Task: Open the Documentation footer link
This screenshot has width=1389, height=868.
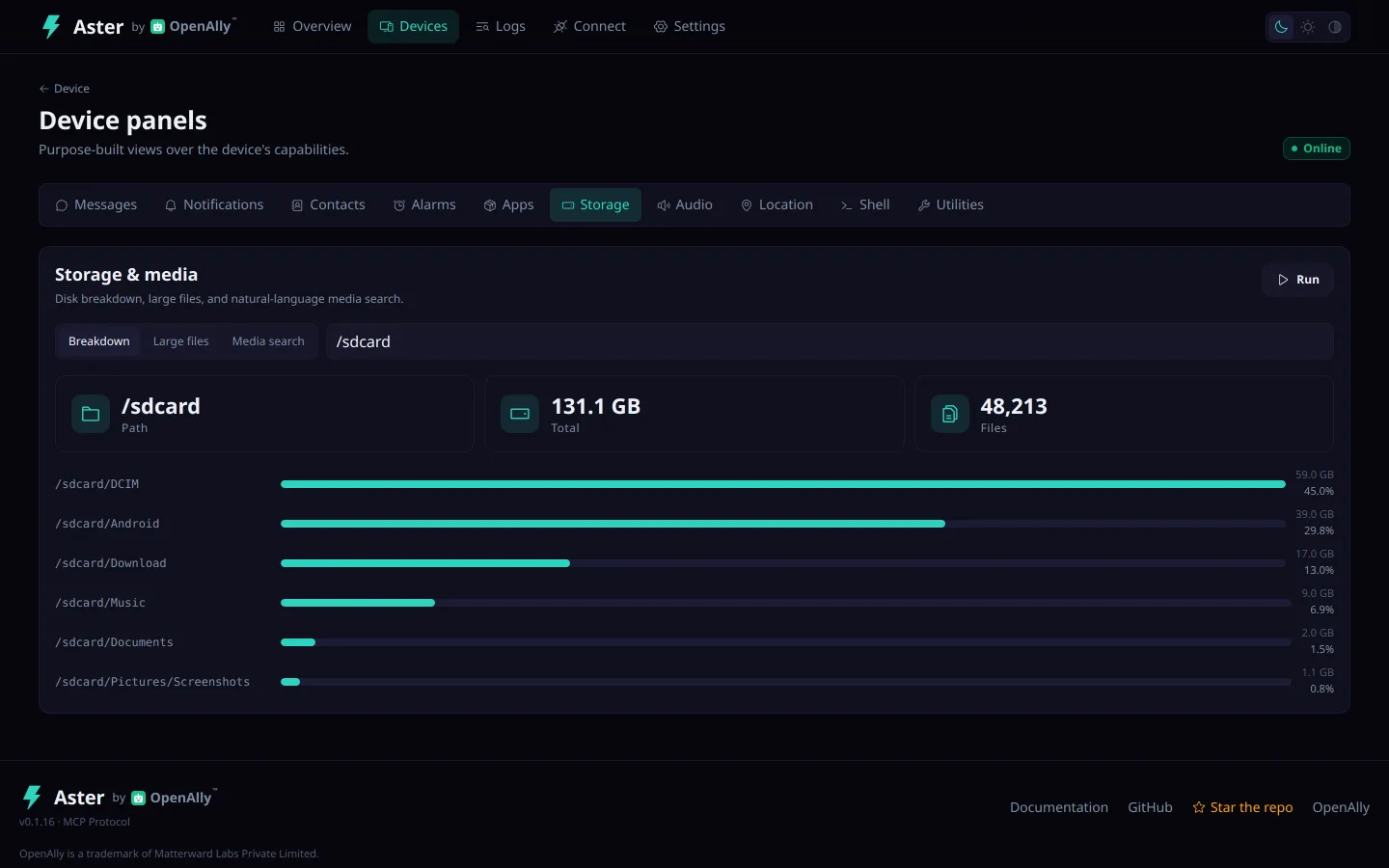Action: pyautogui.click(x=1059, y=807)
